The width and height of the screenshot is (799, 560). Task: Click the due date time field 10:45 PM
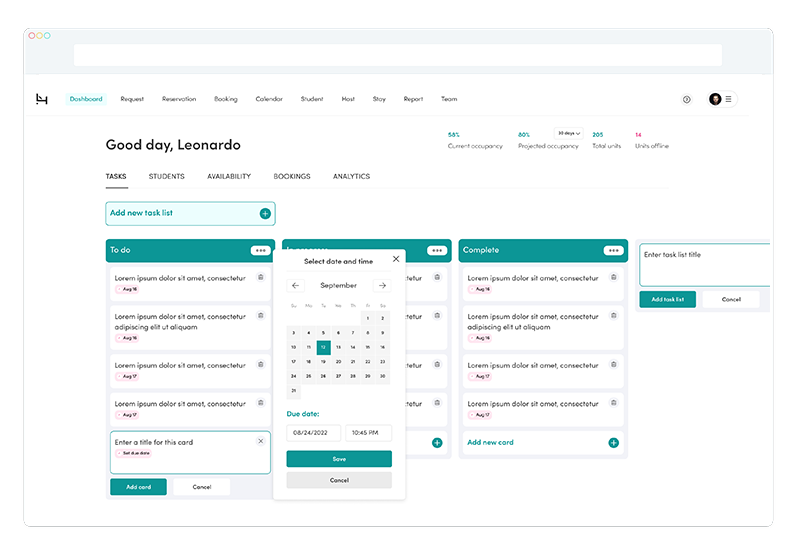(x=368, y=433)
